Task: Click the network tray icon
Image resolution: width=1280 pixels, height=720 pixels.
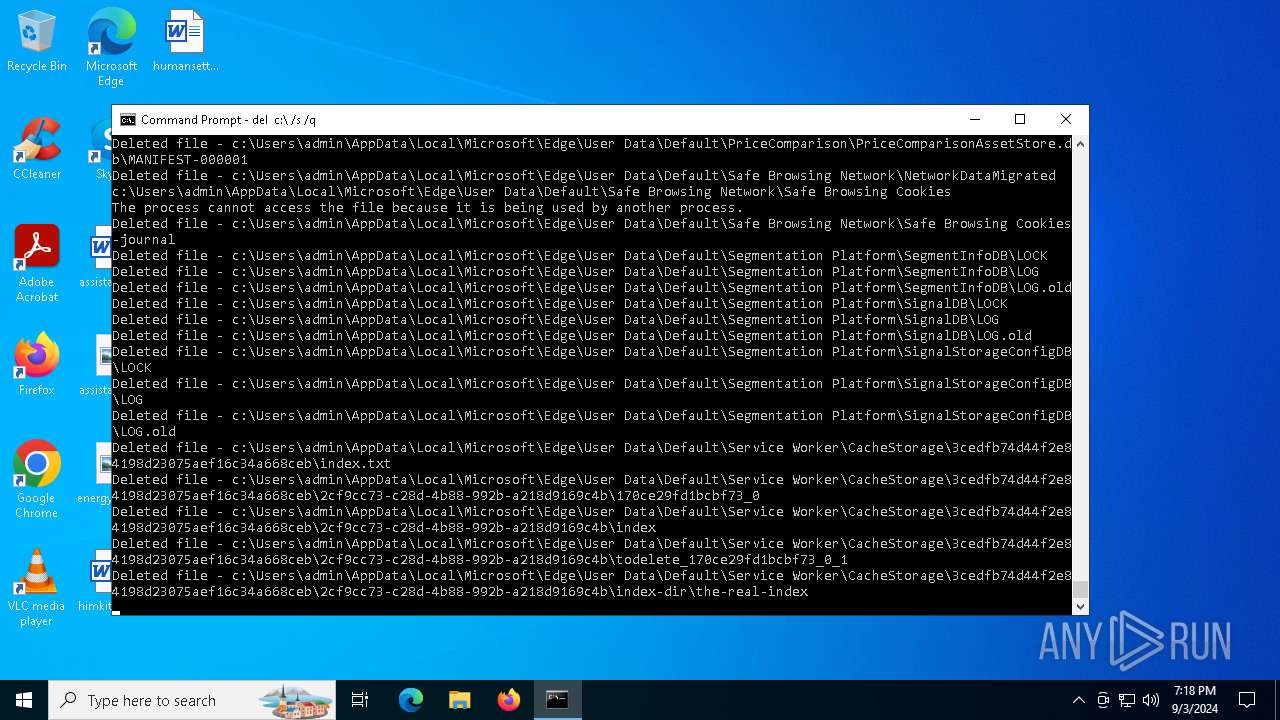Action: pyautogui.click(x=1127, y=700)
